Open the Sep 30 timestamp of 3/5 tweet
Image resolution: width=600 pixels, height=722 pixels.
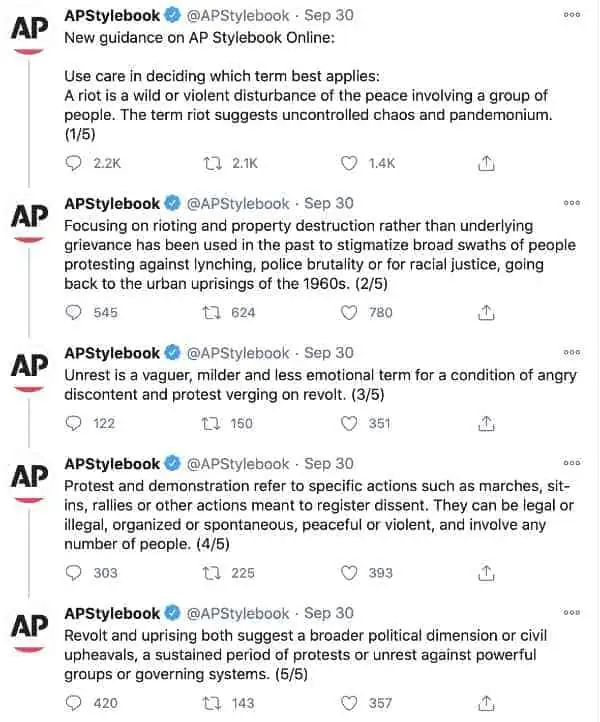point(329,353)
